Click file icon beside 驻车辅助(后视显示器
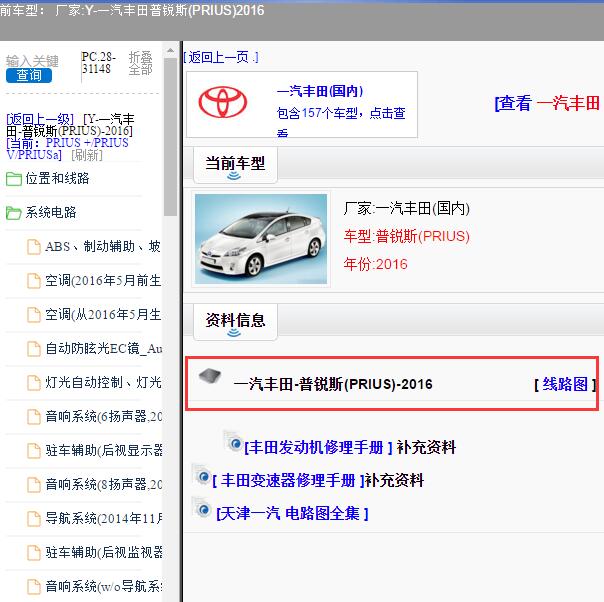Screen dimensions: 604x602 34,450
